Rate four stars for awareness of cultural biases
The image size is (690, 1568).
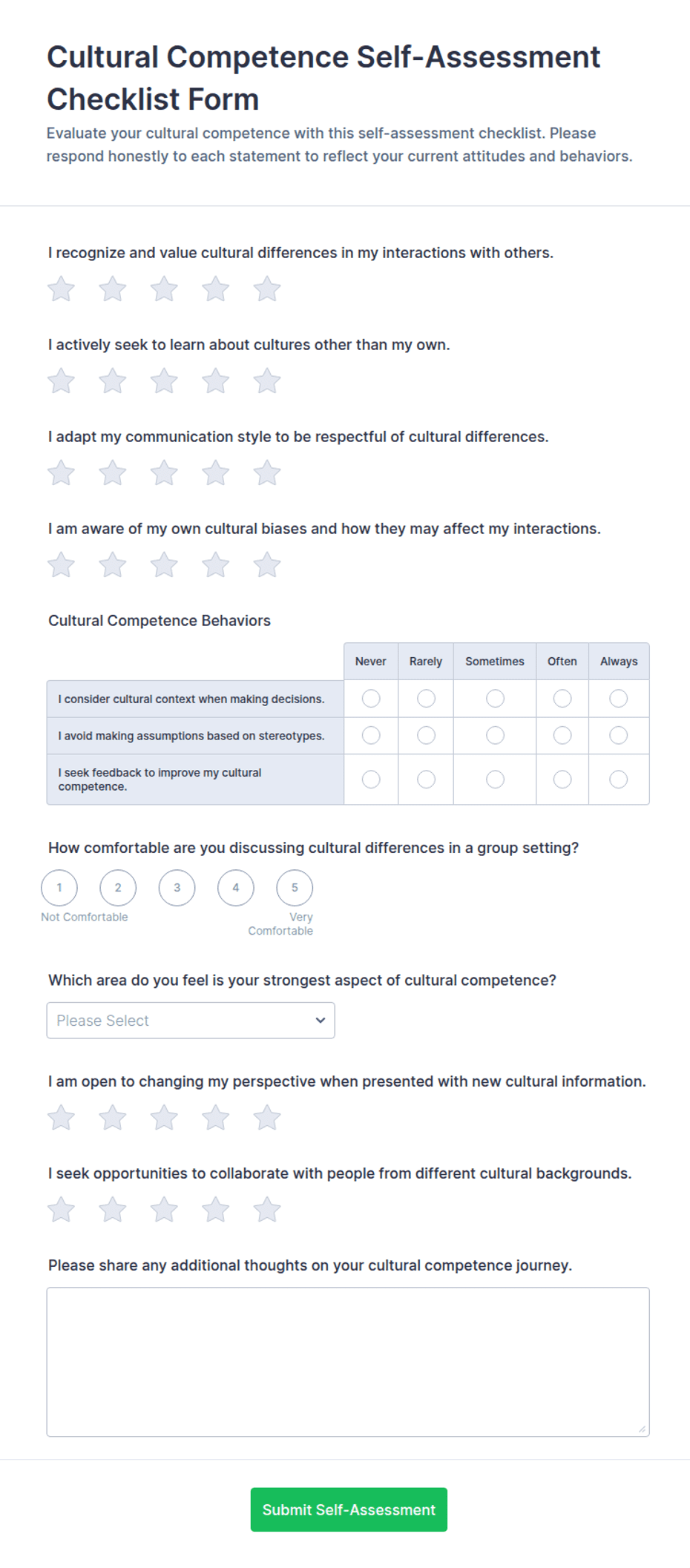tap(216, 565)
